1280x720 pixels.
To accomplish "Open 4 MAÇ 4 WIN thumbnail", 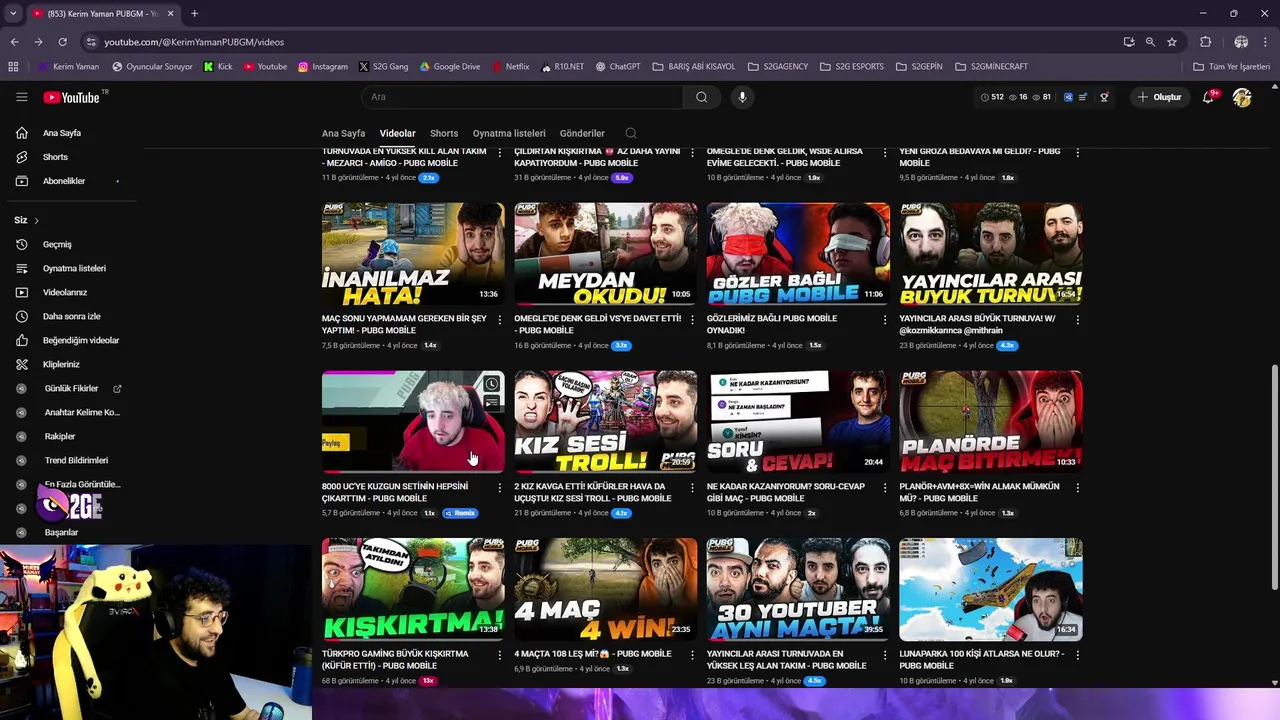I will (606, 590).
